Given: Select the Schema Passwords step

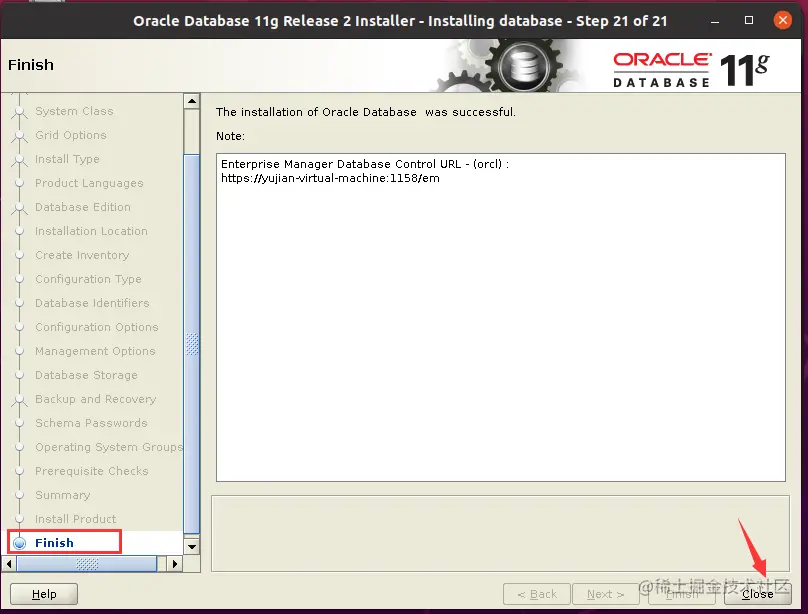Looking at the screenshot, I should (x=91, y=423).
